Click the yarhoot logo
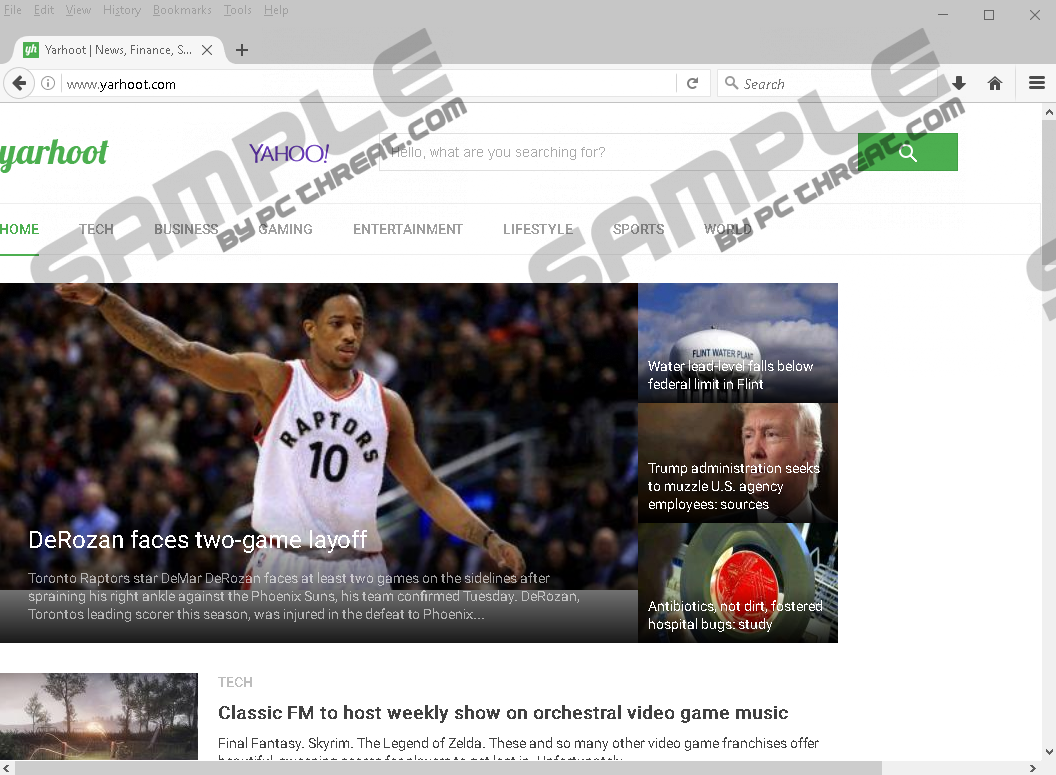Screen dimensions: 1056x775 (x=54, y=153)
